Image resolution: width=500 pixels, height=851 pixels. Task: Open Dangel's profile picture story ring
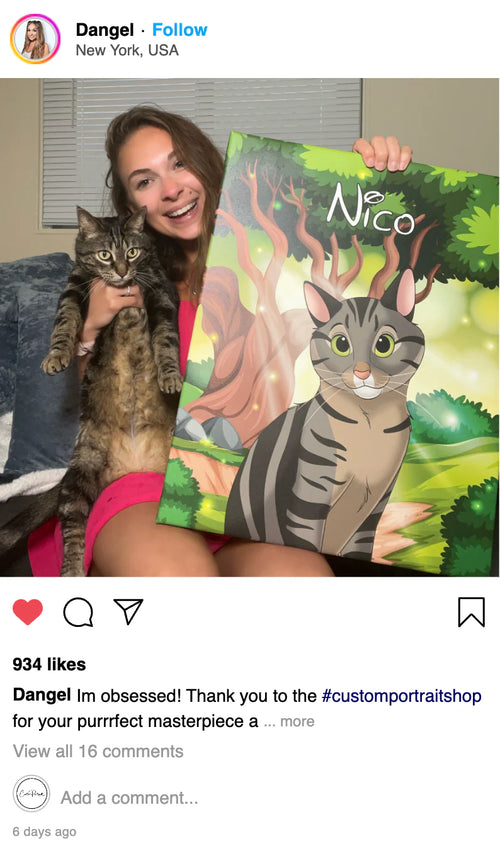pos(35,39)
